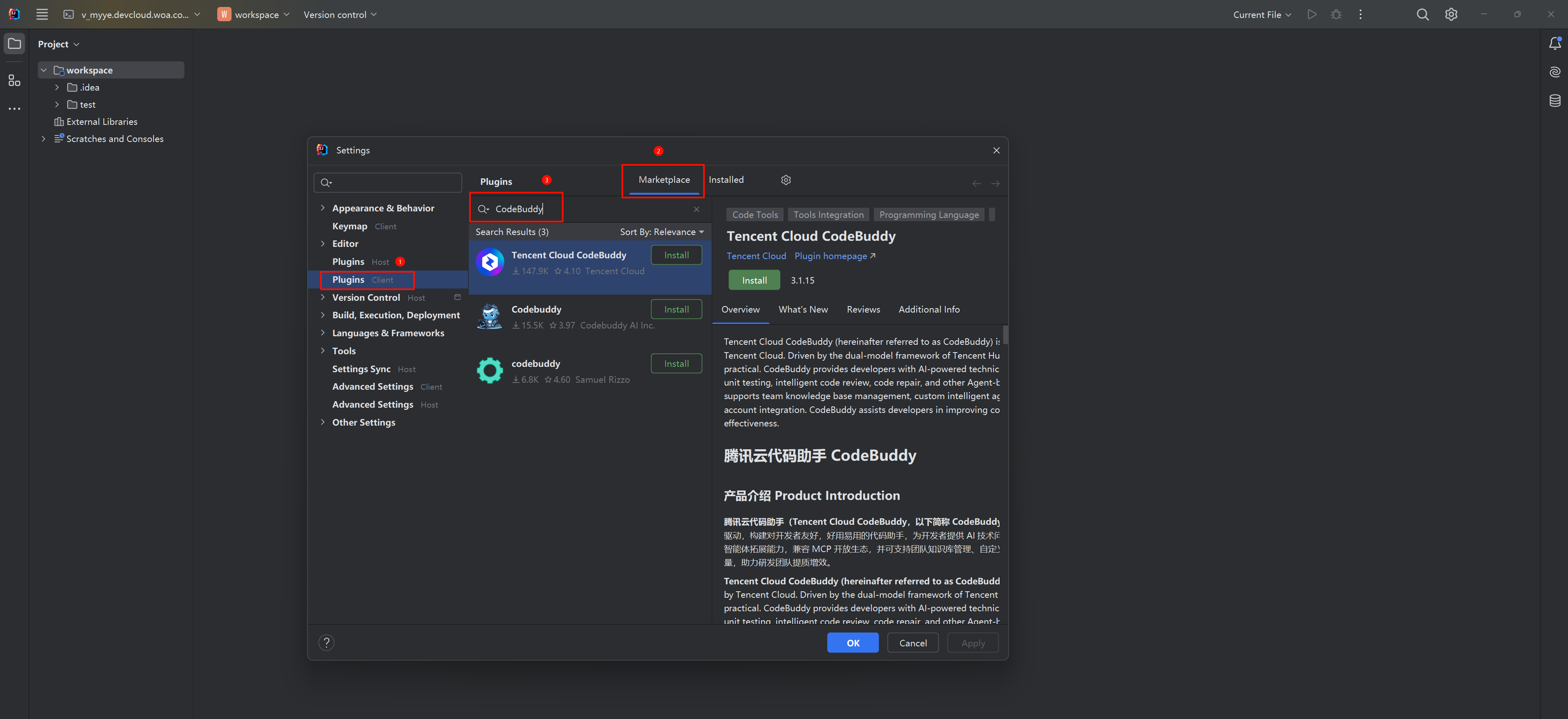Image resolution: width=1568 pixels, height=719 pixels.
Task: Expand Appearance & Behavior settings group
Action: pos(323,208)
